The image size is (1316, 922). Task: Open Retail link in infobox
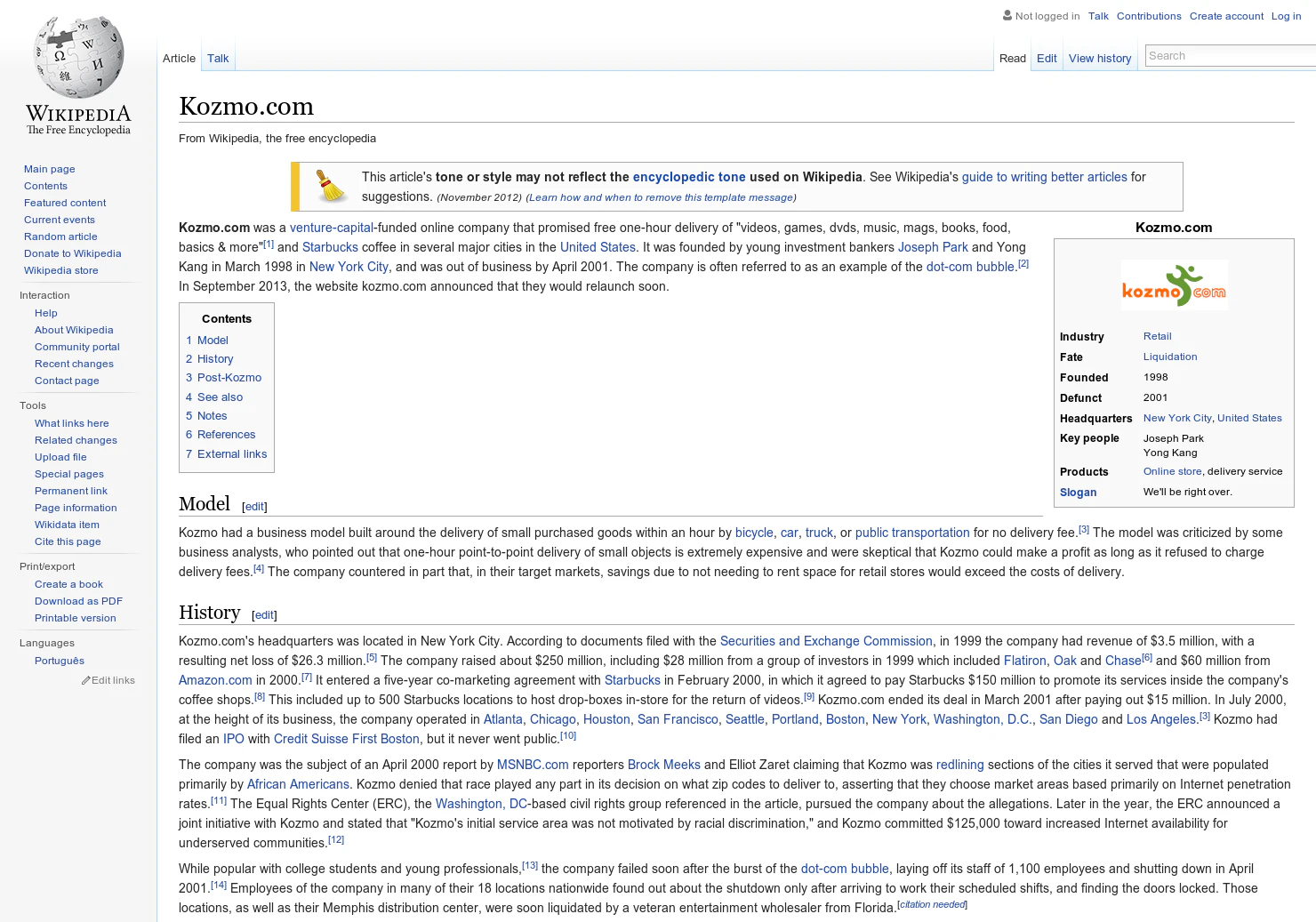point(1157,336)
